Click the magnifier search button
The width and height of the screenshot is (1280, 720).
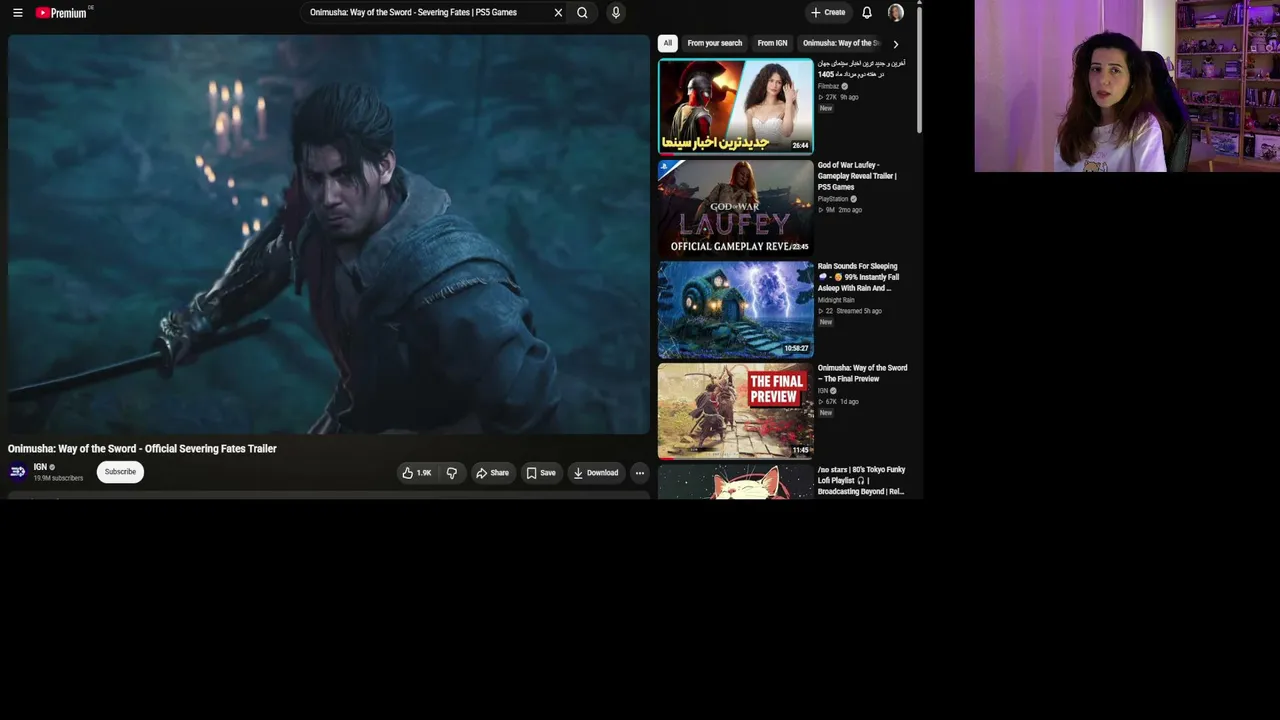582,13
